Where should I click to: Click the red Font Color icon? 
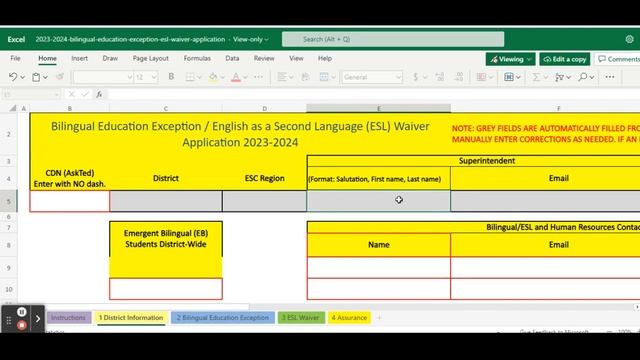coord(236,77)
